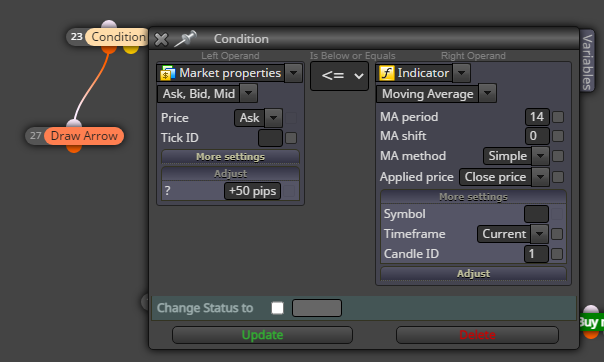This screenshot has height=362, width=604.
Task: Click the +50 pips adjust field
Action: coord(252,191)
